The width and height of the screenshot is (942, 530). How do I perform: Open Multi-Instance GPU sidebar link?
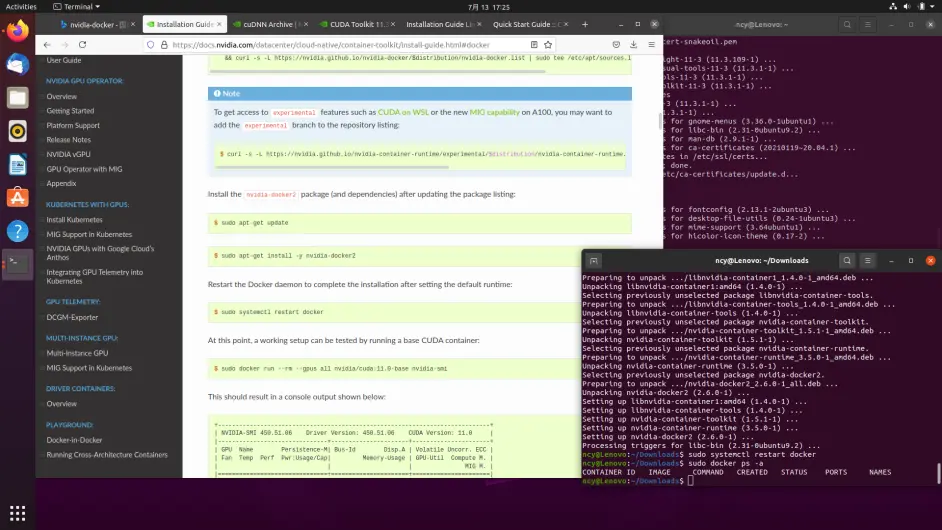tap(77, 353)
